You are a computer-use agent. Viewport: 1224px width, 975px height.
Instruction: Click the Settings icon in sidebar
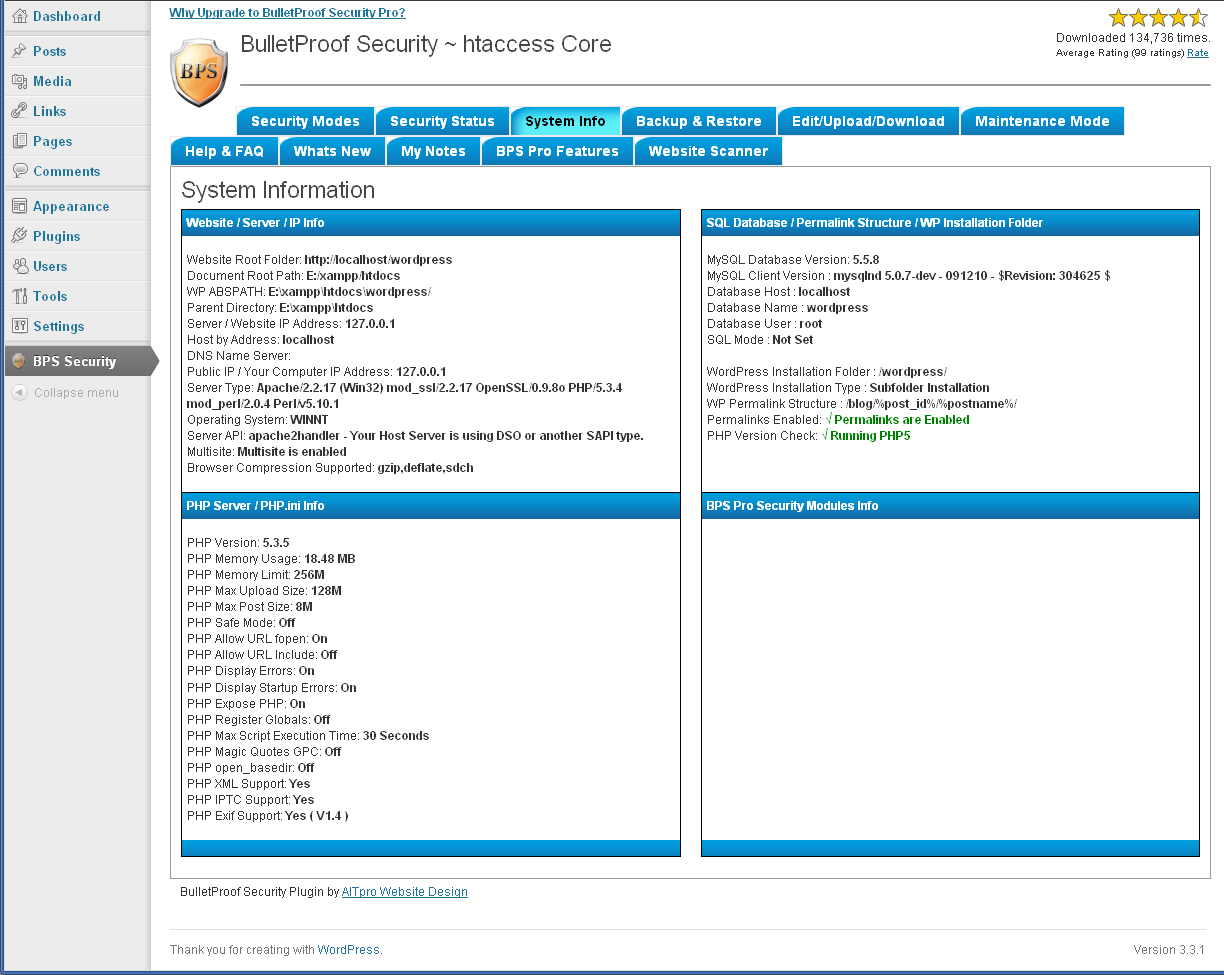(x=19, y=326)
